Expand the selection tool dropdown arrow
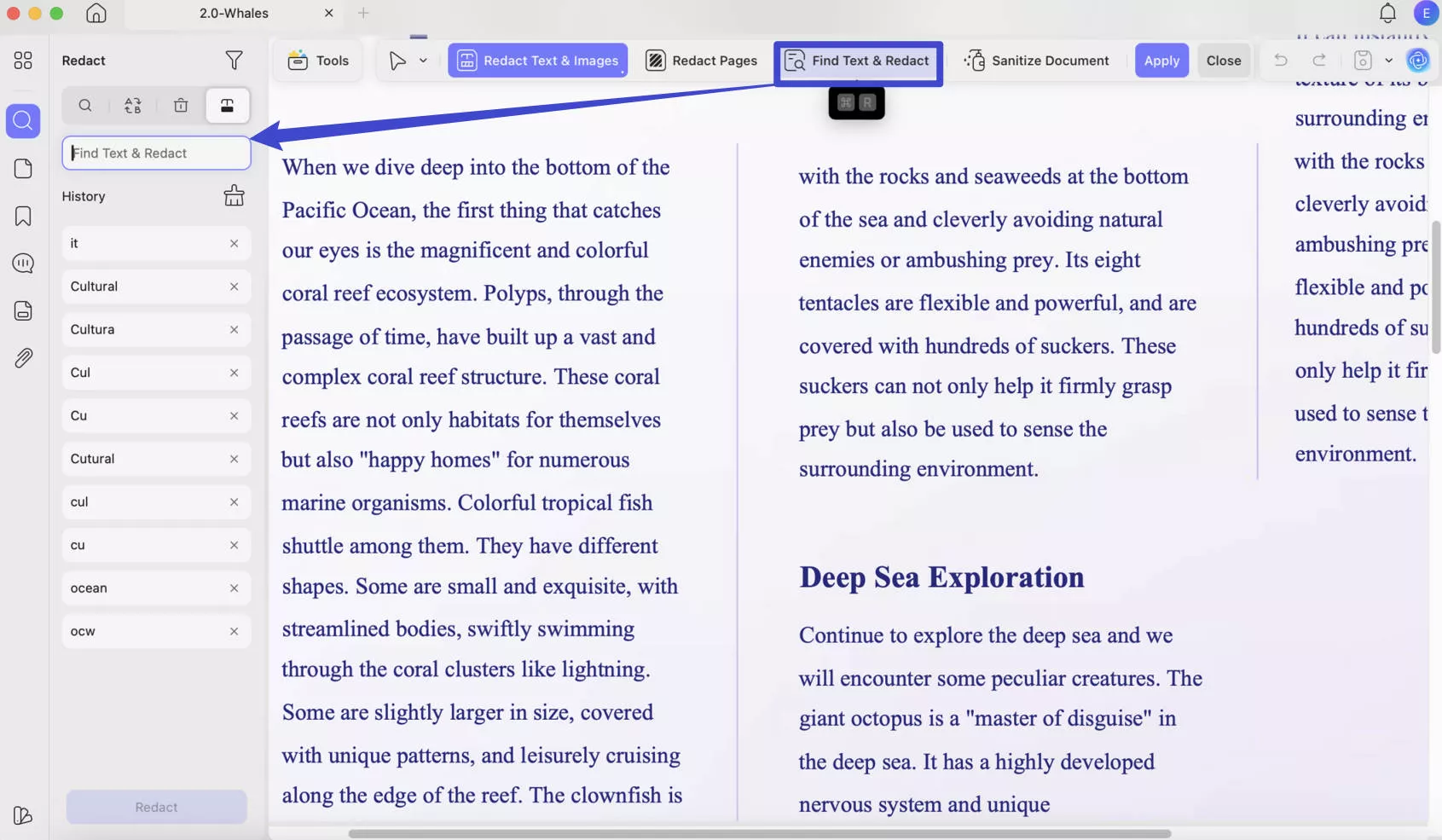 [x=422, y=60]
